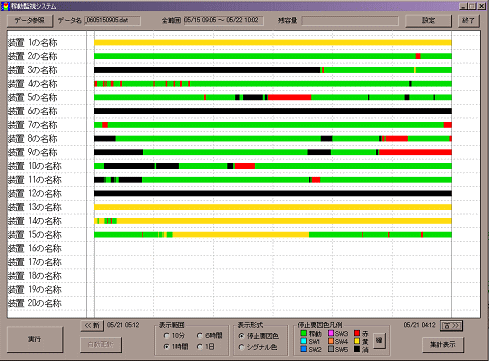Click the SW1 cyan legend swatch
This screenshot has height=361, width=489.
click(x=304, y=341)
